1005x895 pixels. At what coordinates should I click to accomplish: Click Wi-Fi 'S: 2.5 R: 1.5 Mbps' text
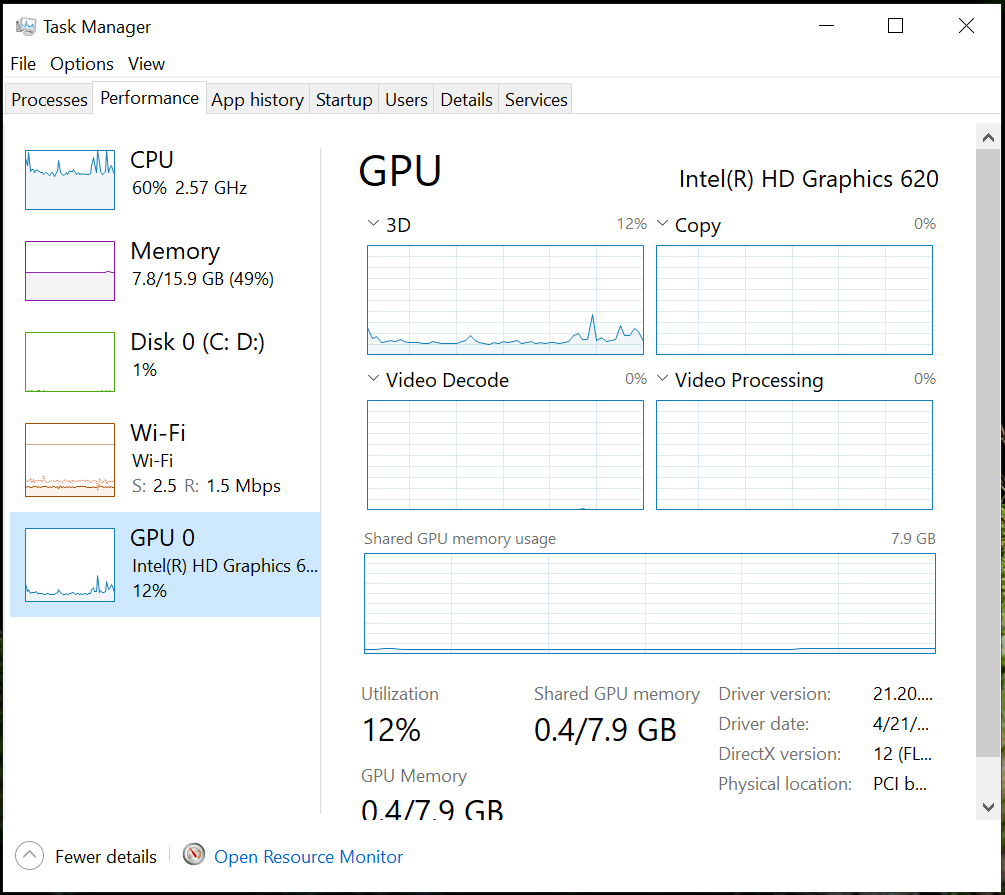[206, 486]
